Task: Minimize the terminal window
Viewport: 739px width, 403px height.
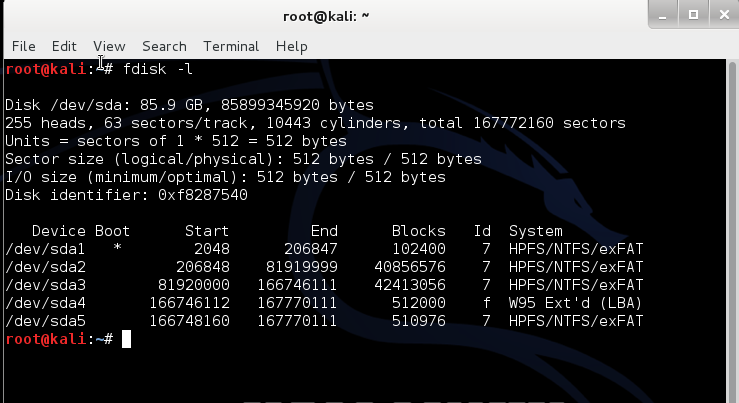Action: point(663,15)
